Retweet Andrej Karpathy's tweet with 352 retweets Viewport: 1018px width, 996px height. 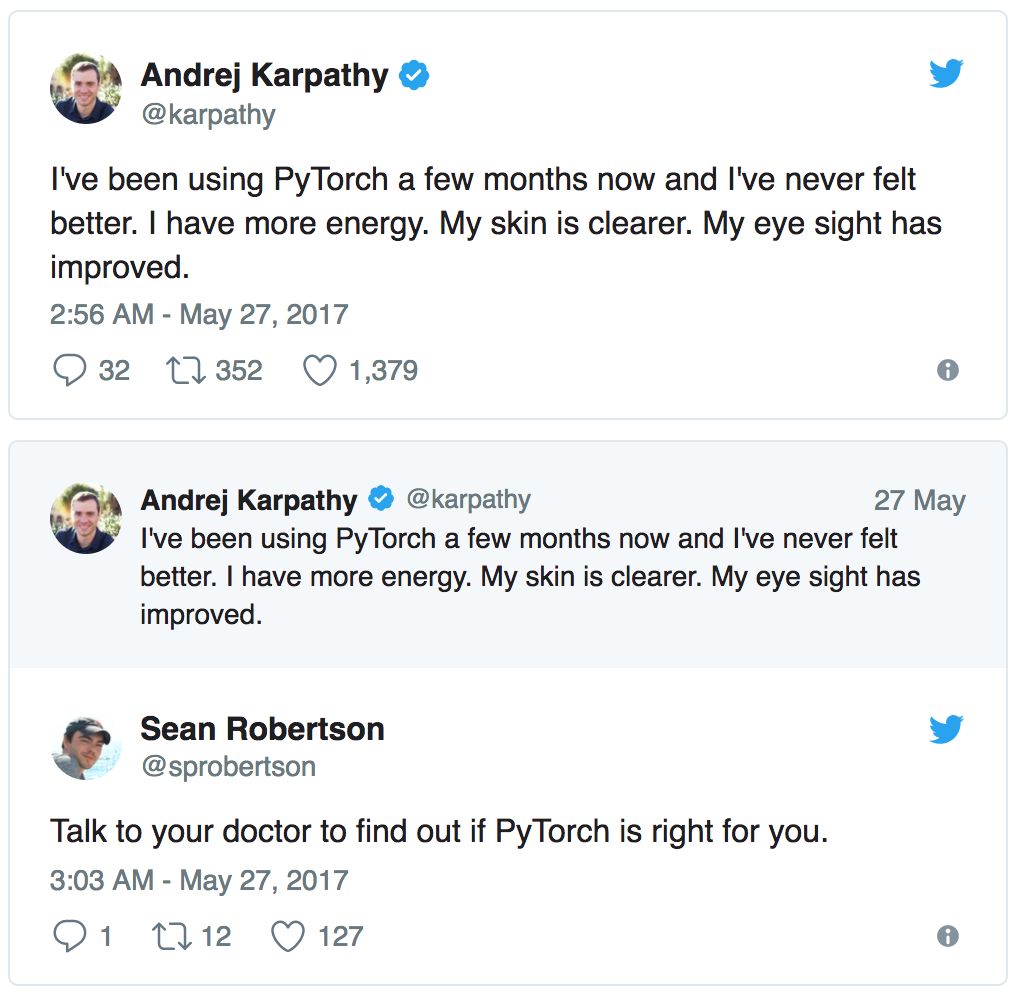pyautogui.click(x=183, y=371)
